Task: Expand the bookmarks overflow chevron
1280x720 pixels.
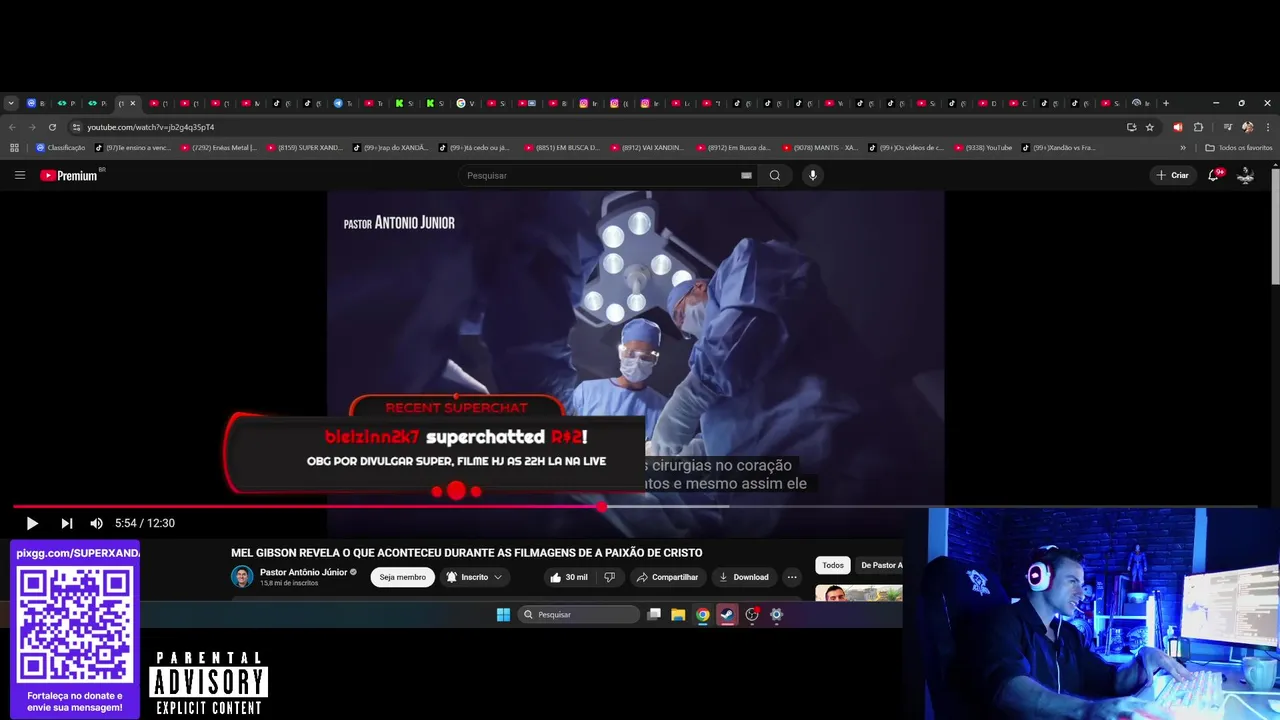Action: pos(1183,148)
